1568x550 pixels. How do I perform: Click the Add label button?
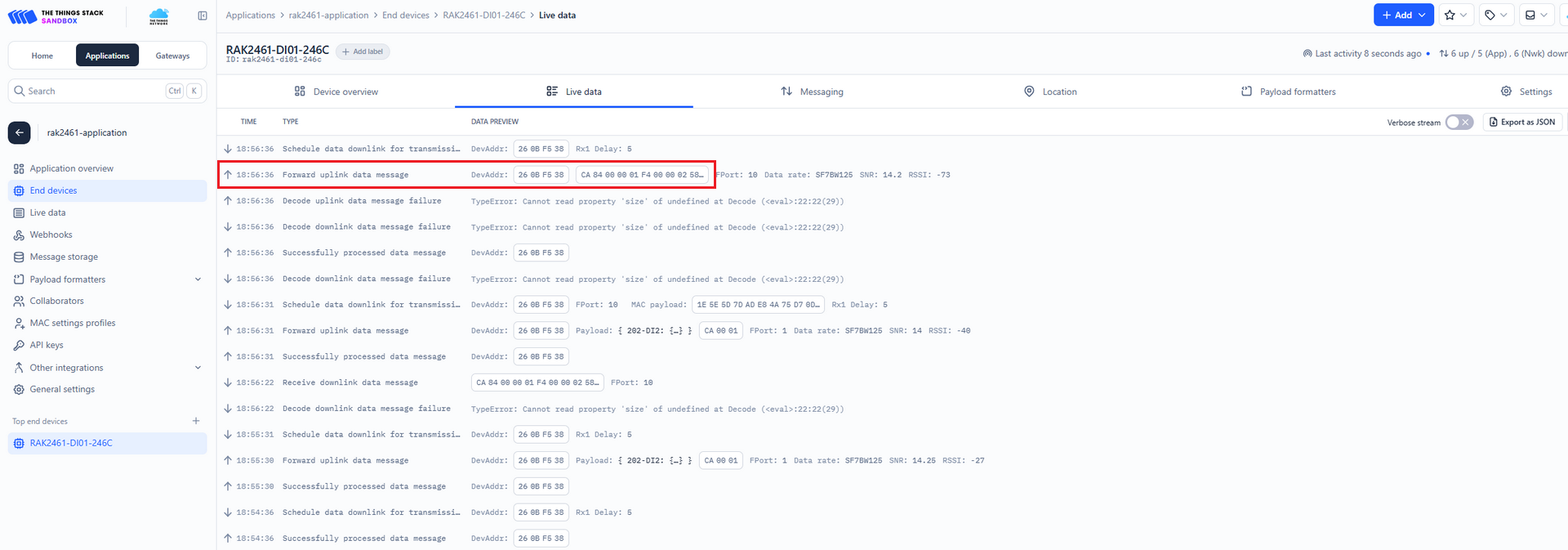tap(363, 51)
